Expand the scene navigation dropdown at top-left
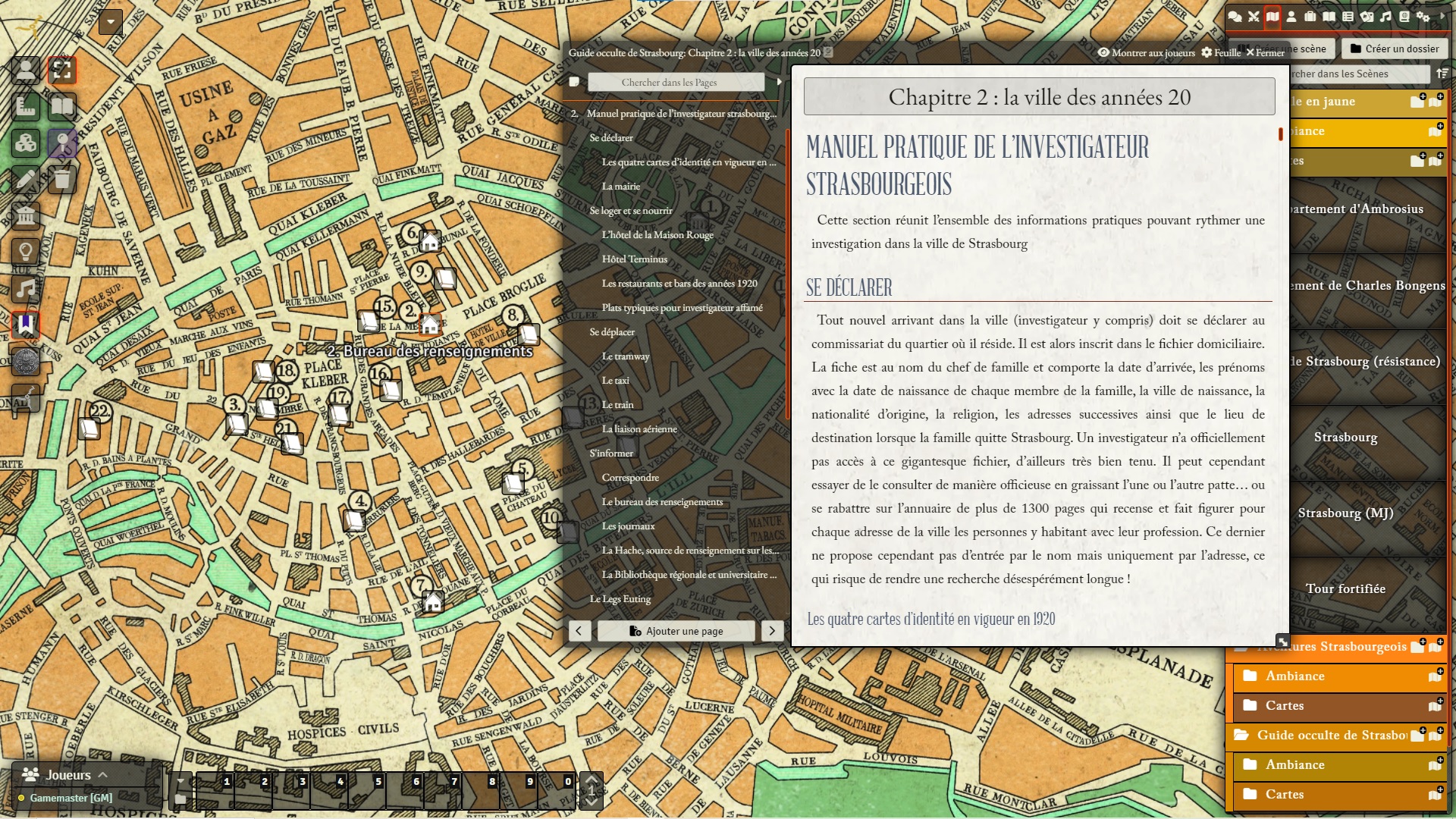Screen dimensions: 1456x819 point(111,21)
